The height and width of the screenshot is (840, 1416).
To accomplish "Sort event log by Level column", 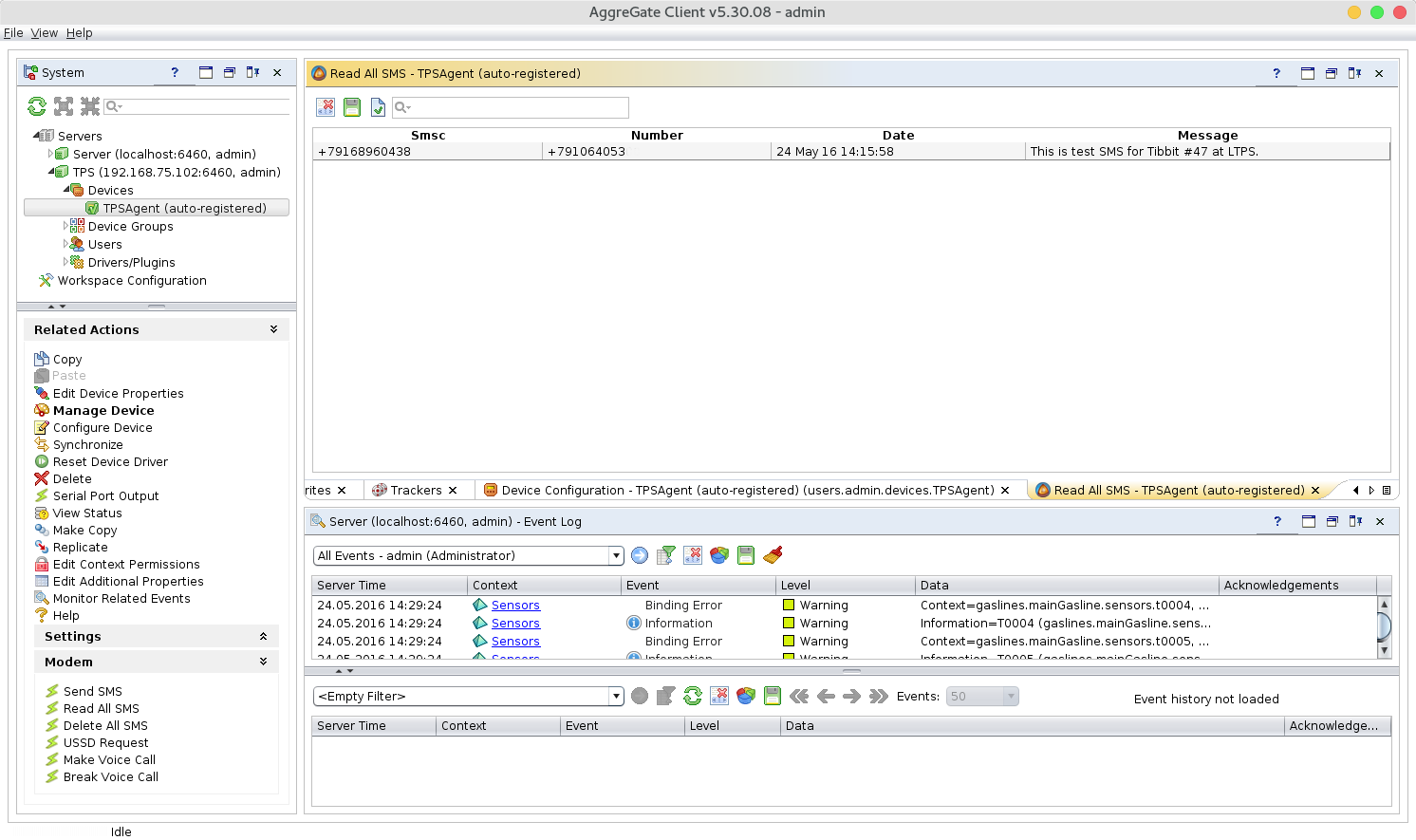I will click(845, 585).
